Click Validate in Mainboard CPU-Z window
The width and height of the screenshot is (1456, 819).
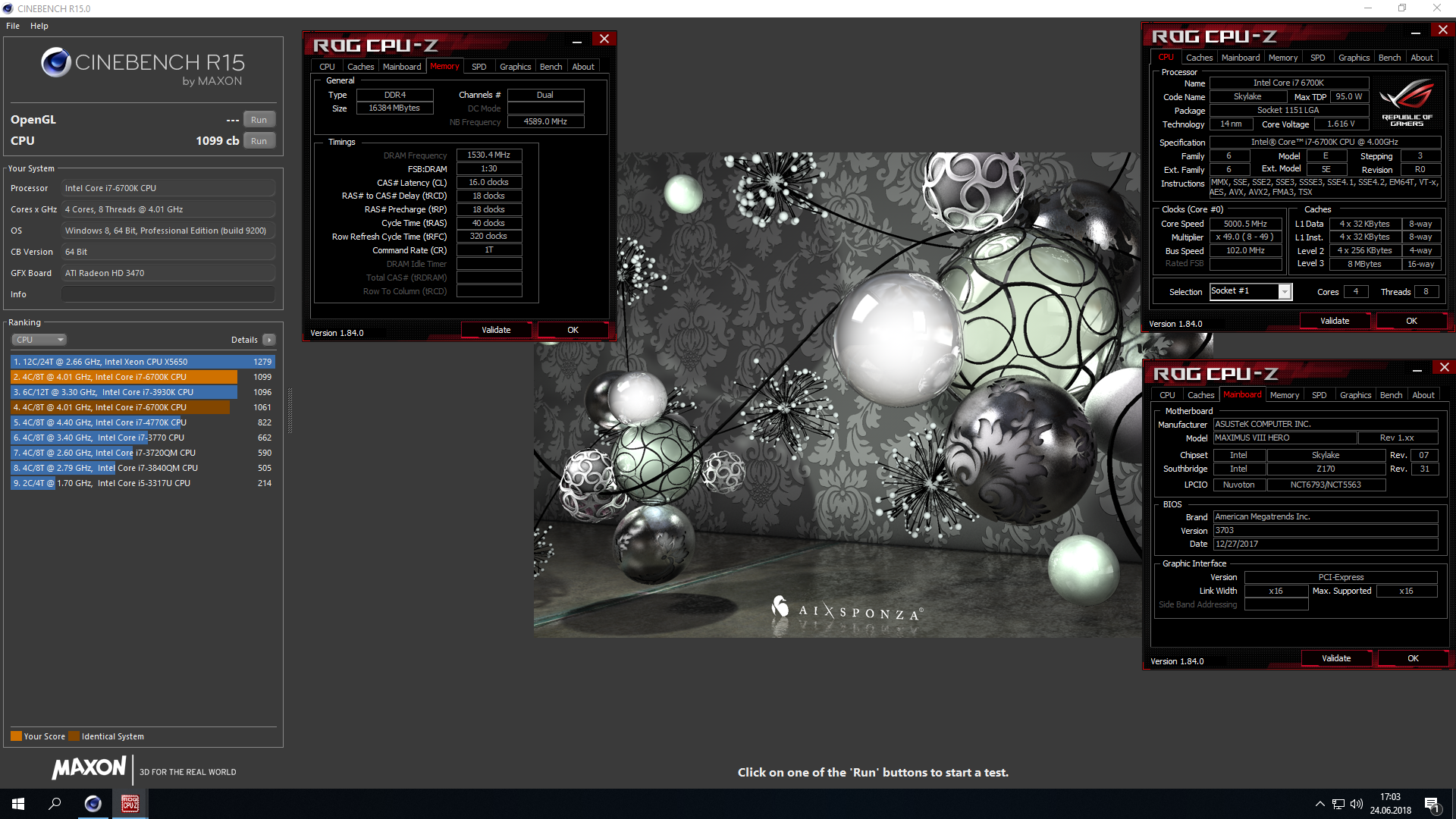coord(1336,658)
